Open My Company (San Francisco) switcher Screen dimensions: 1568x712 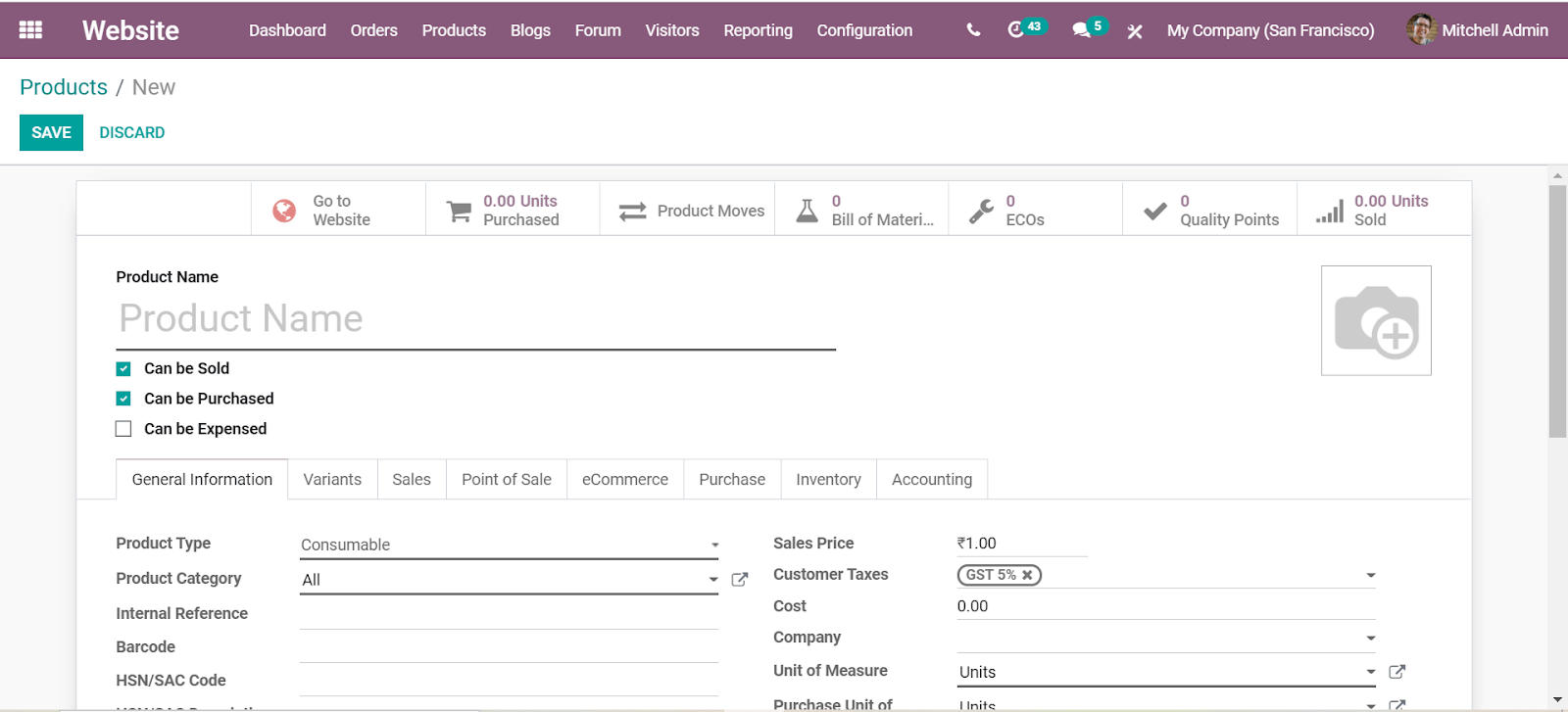pyautogui.click(x=1270, y=30)
